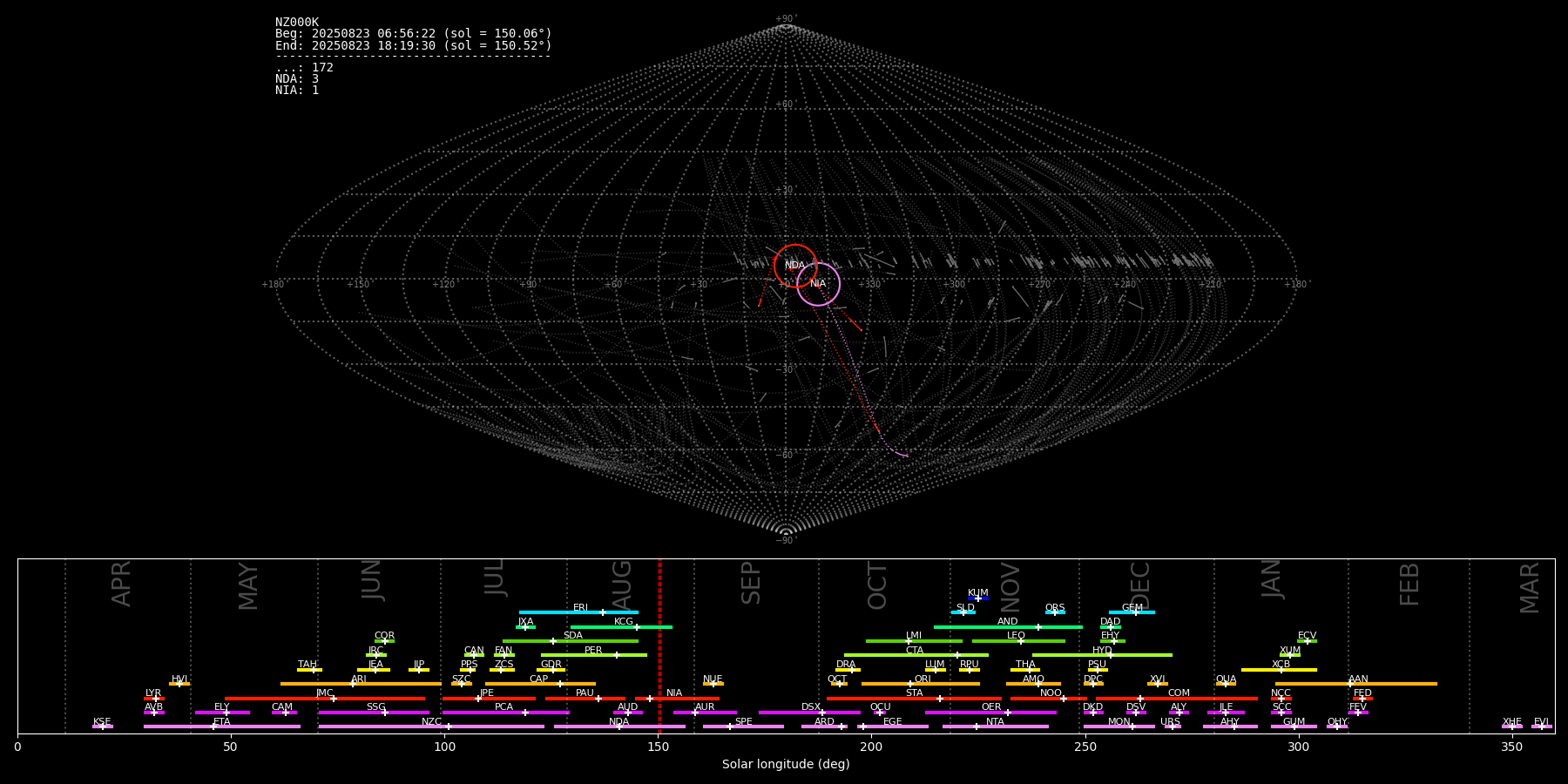Select the station name NZ000K in header

pyautogui.click(x=297, y=23)
